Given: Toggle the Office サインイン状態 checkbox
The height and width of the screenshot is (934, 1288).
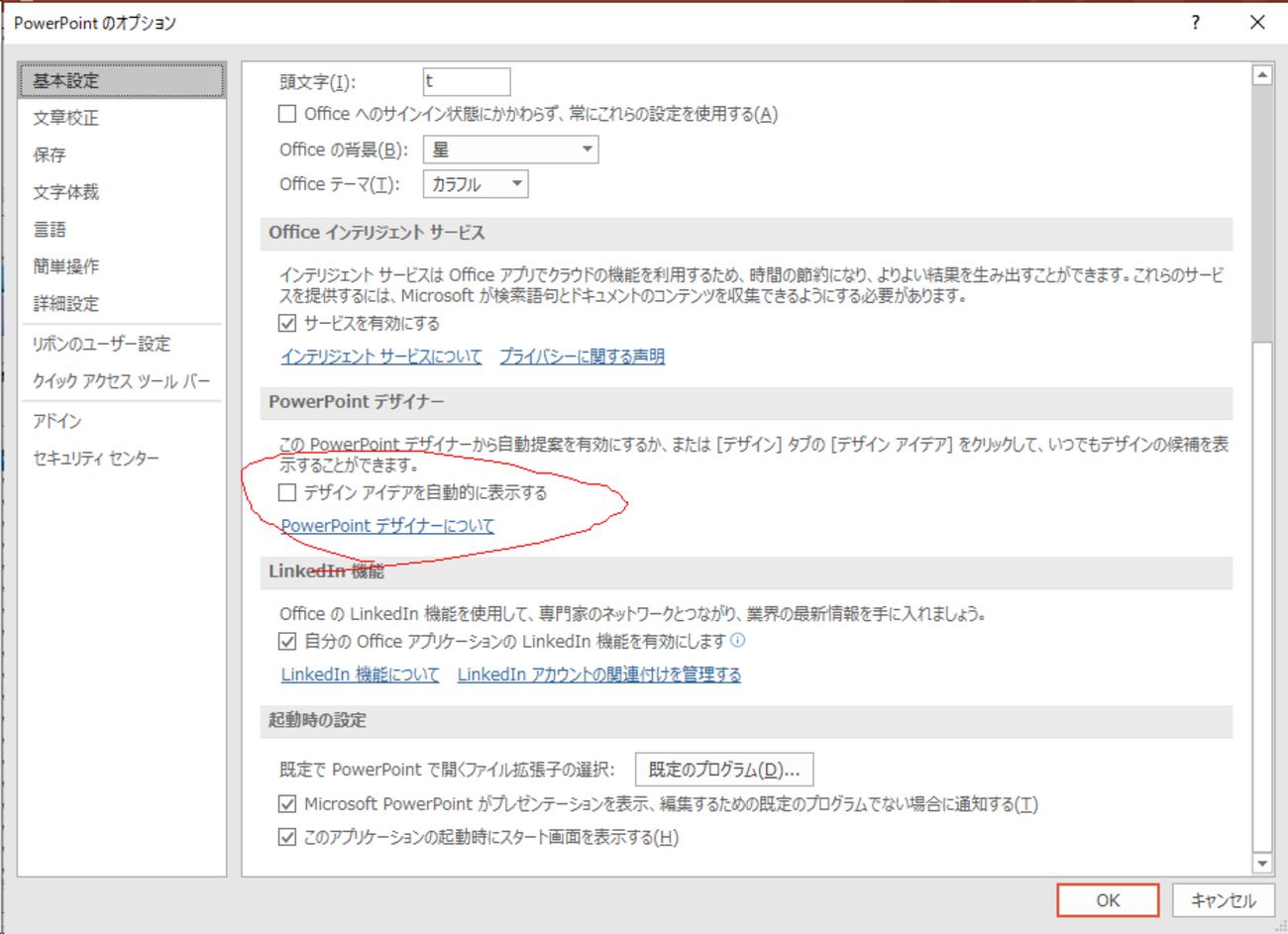Looking at the screenshot, I should [287, 114].
